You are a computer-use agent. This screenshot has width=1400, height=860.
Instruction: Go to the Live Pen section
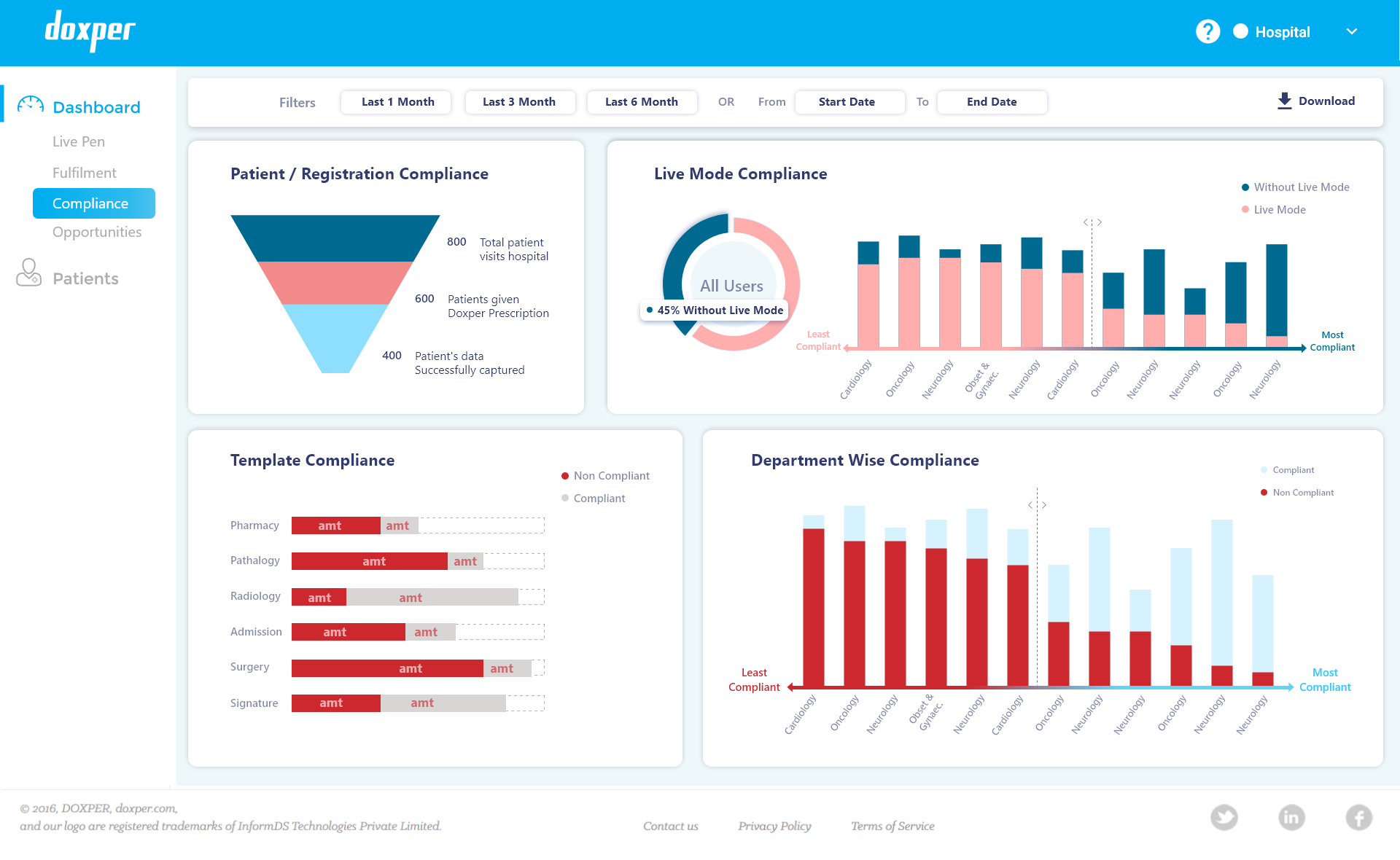(x=79, y=141)
